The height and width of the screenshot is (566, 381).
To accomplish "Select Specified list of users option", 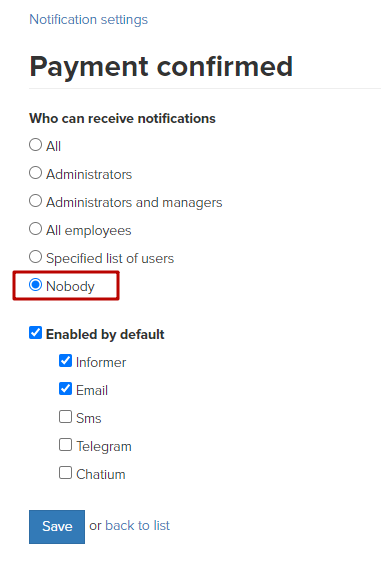I will pyautogui.click(x=35, y=257).
